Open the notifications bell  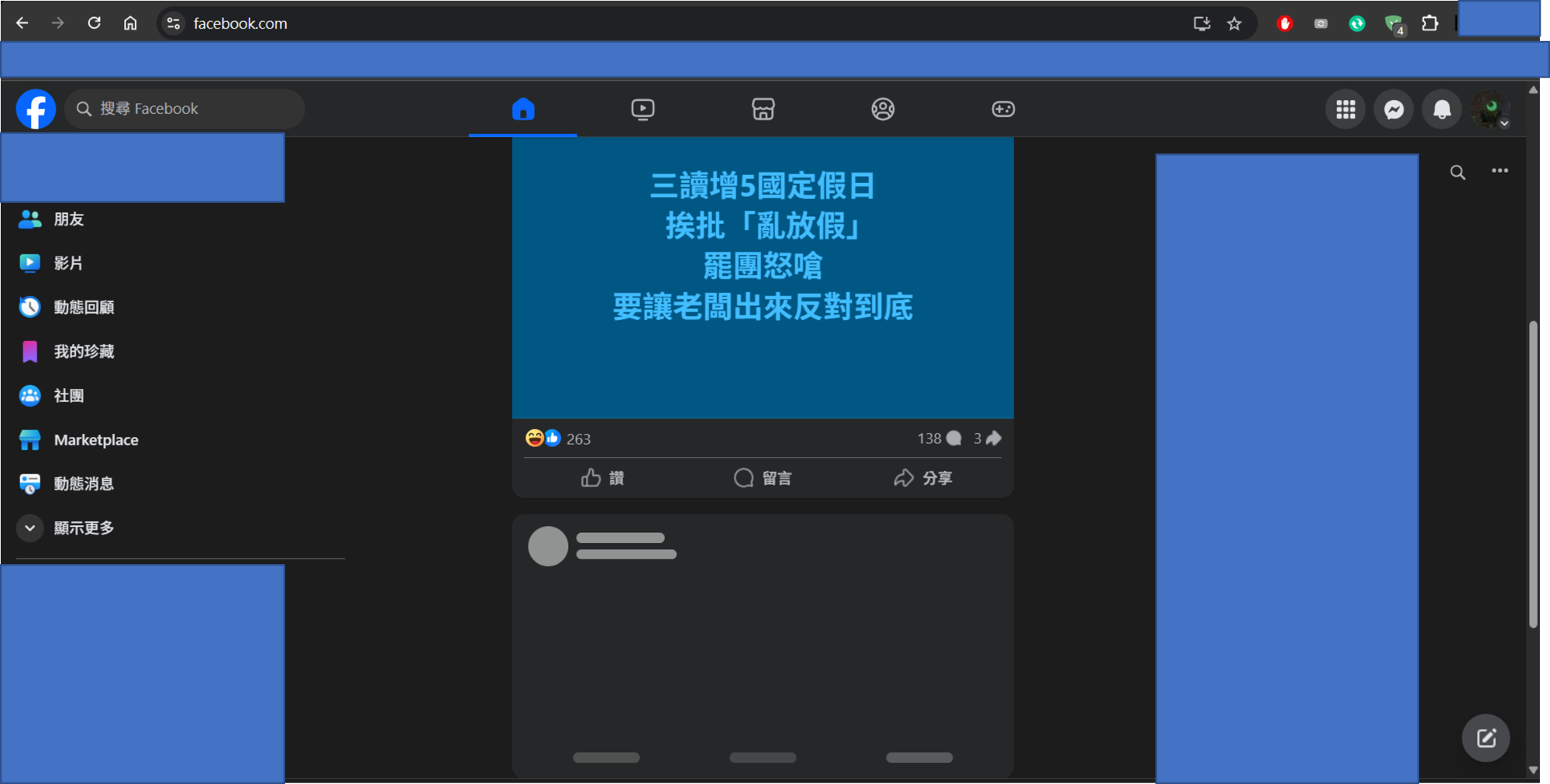click(x=1441, y=109)
